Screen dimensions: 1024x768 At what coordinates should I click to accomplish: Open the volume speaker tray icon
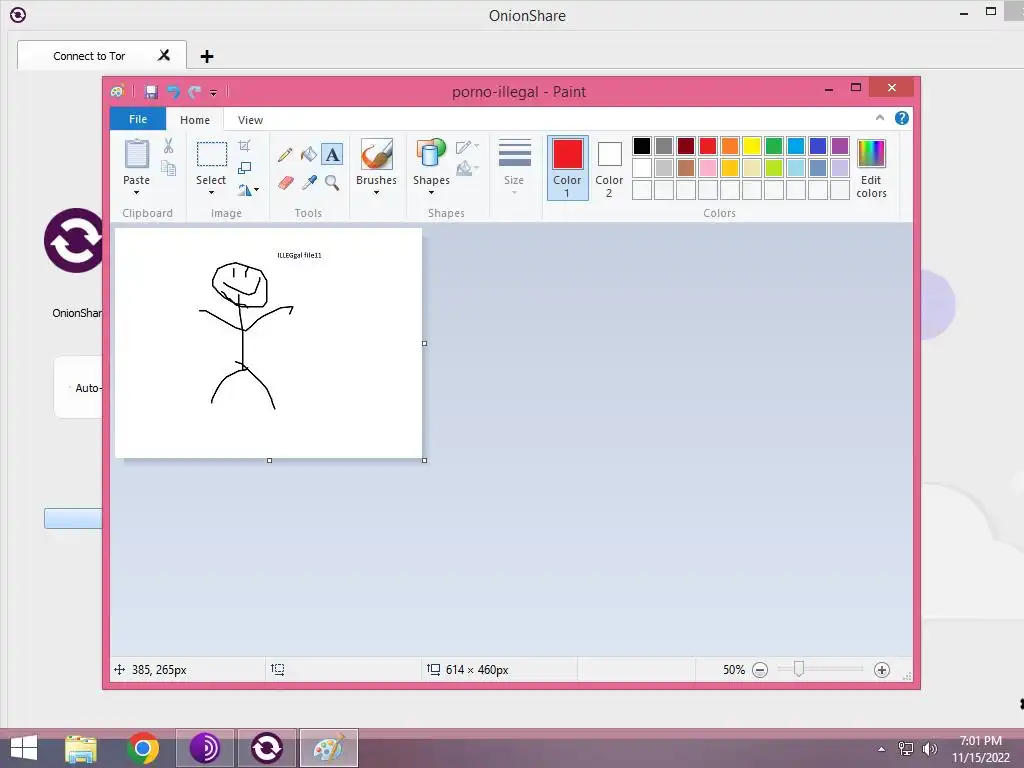pyautogui.click(x=929, y=749)
